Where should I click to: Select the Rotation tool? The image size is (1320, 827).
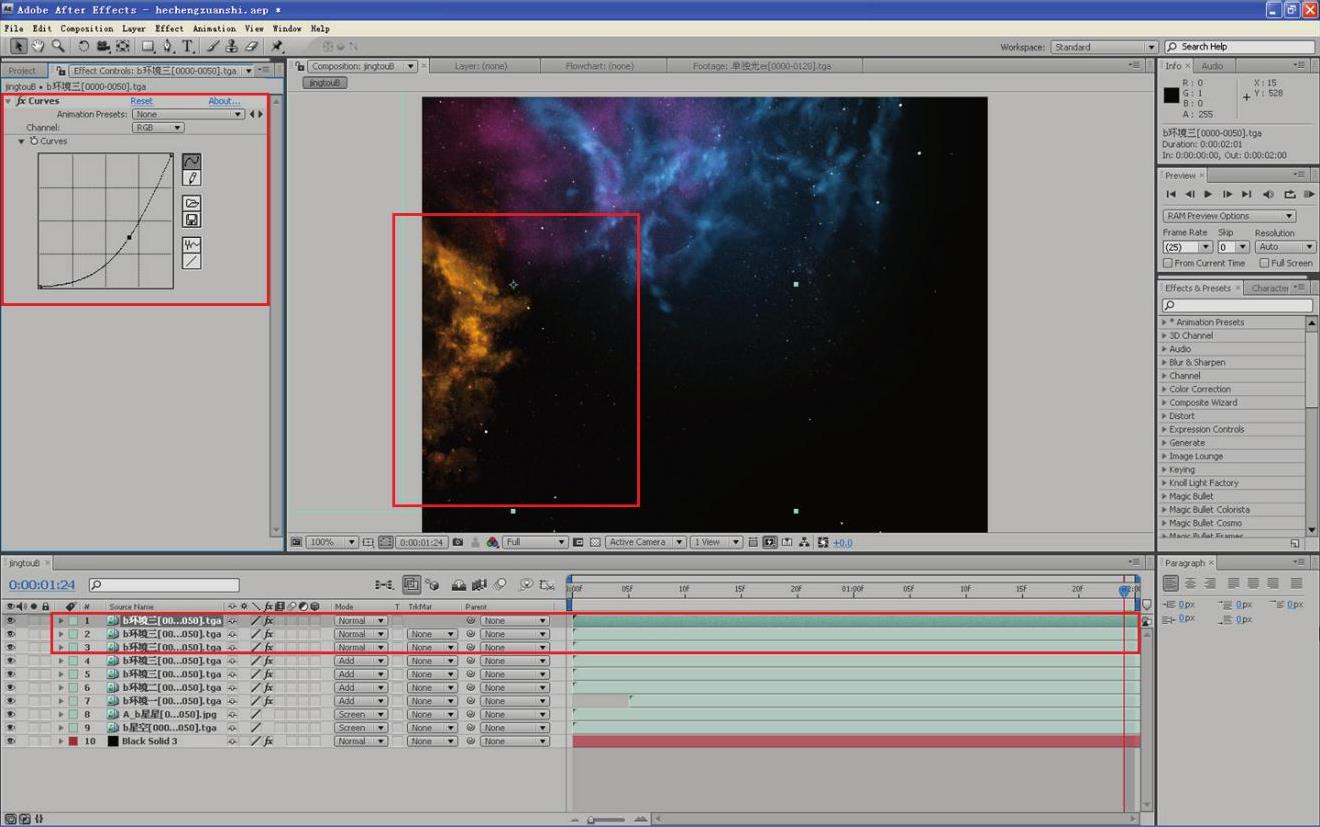coord(83,46)
